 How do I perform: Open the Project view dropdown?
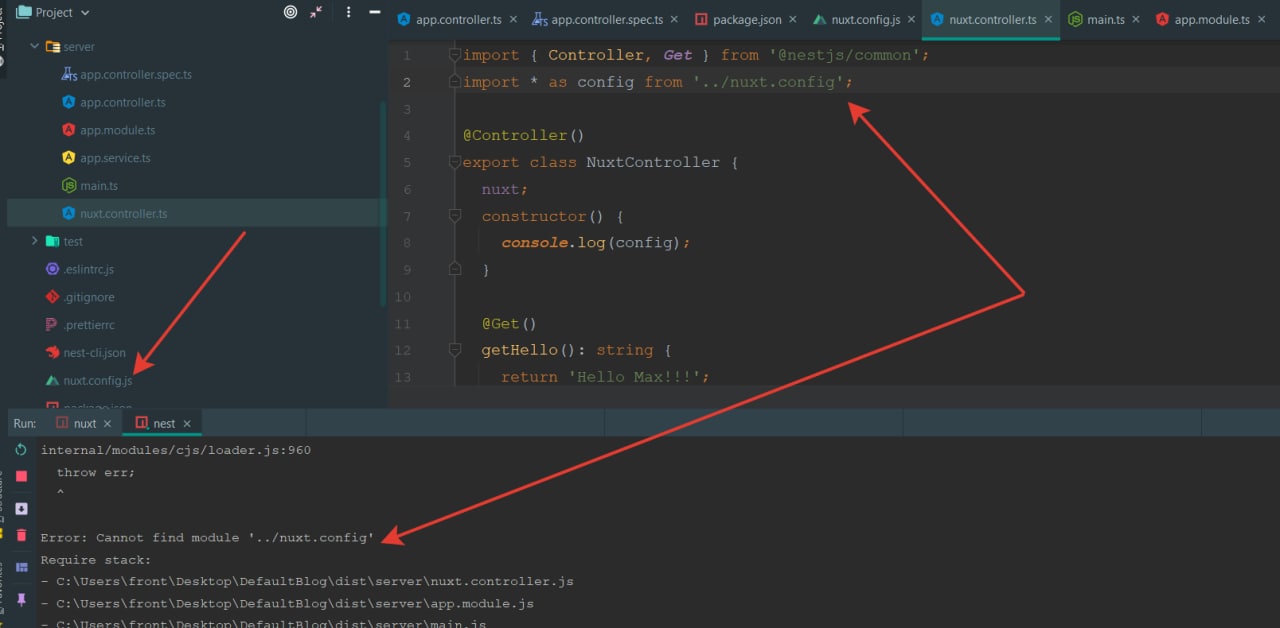[x=84, y=13]
